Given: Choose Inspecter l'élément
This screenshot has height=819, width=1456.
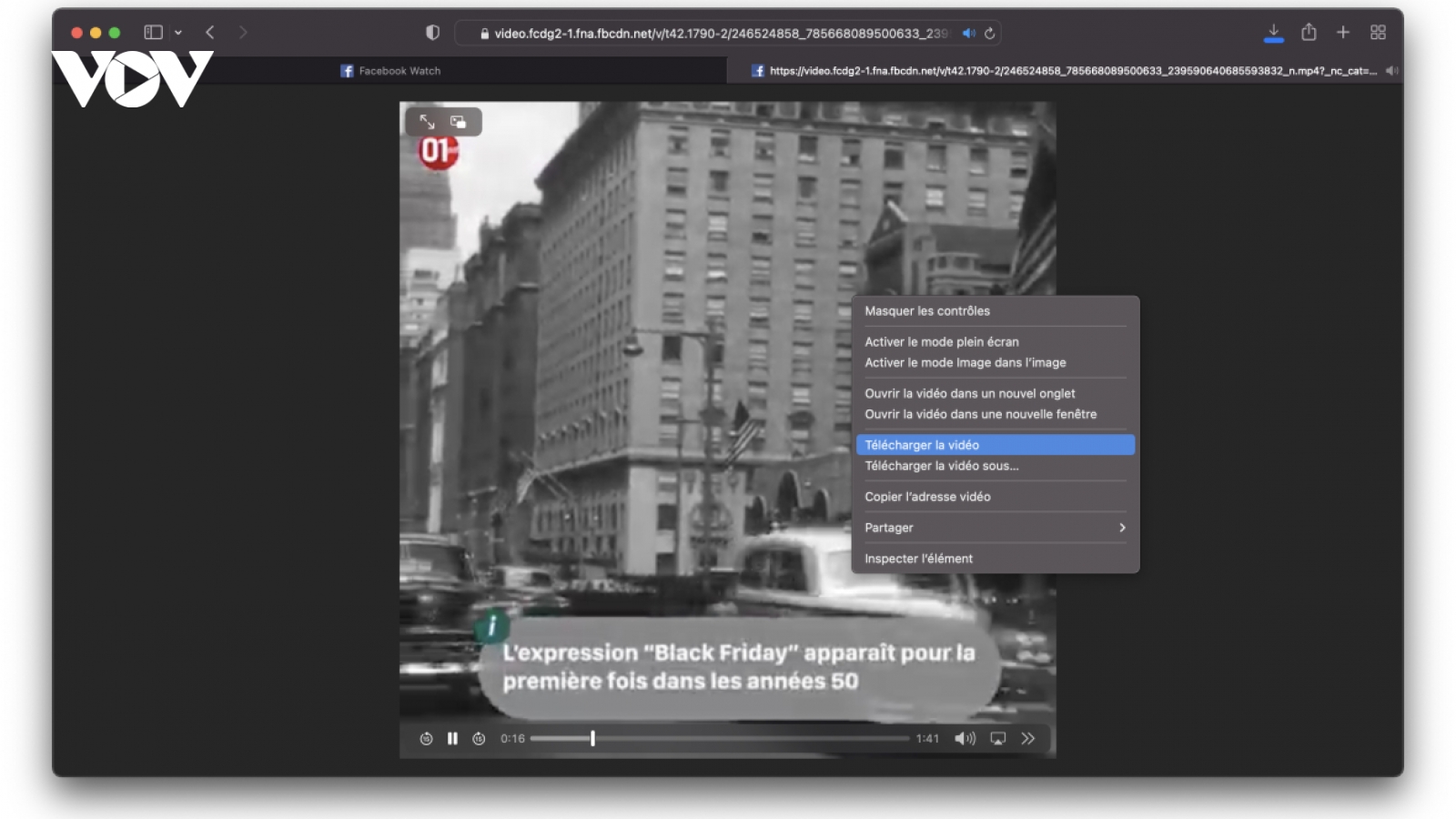Looking at the screenshot, I should pyautogui.click(x=996, y=559).
